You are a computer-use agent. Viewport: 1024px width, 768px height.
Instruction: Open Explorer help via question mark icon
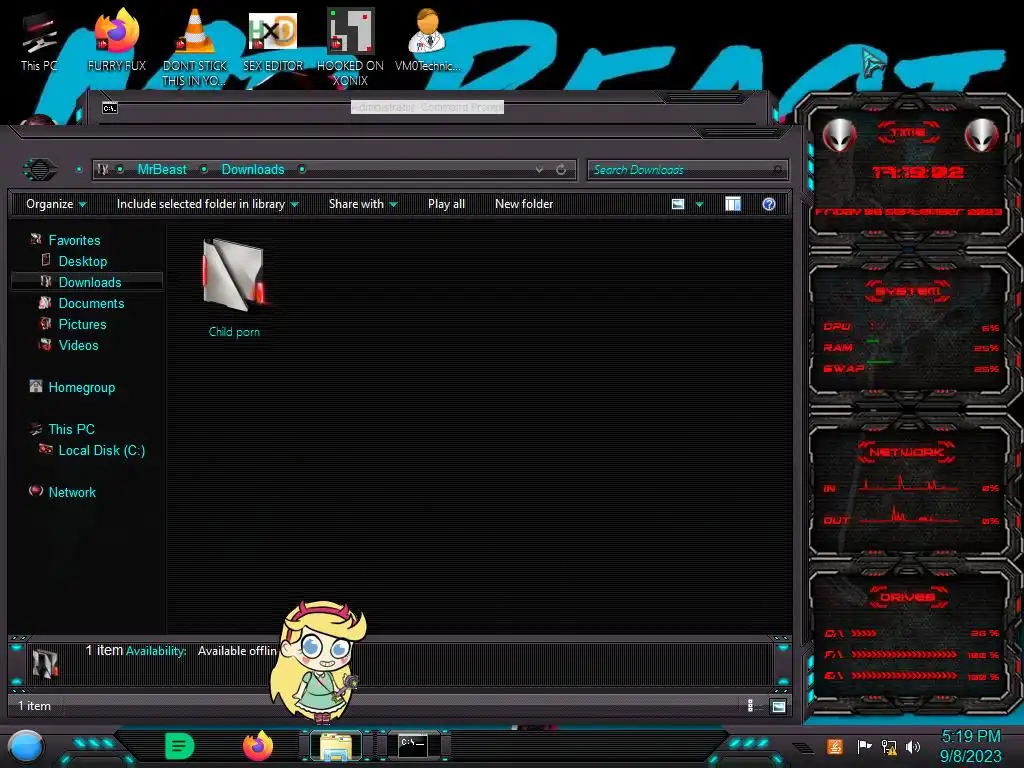click(769, 204)
